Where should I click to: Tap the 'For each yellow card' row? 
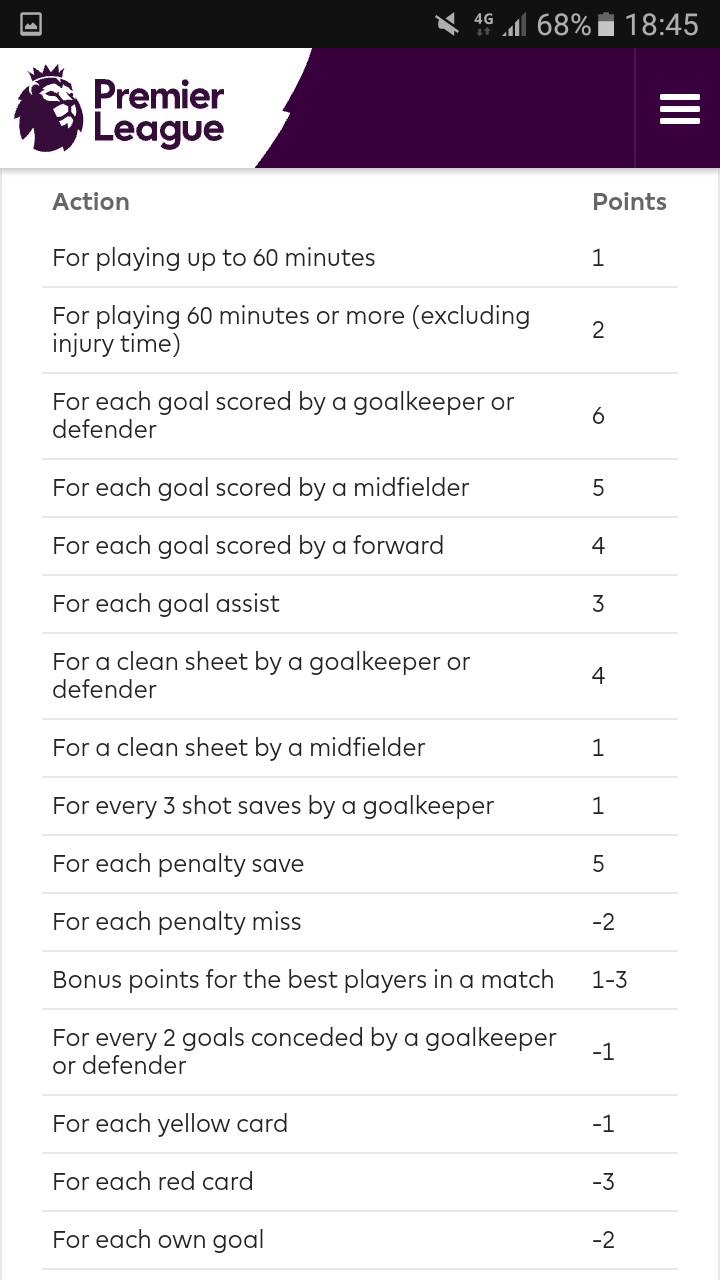pos(360,1124)
